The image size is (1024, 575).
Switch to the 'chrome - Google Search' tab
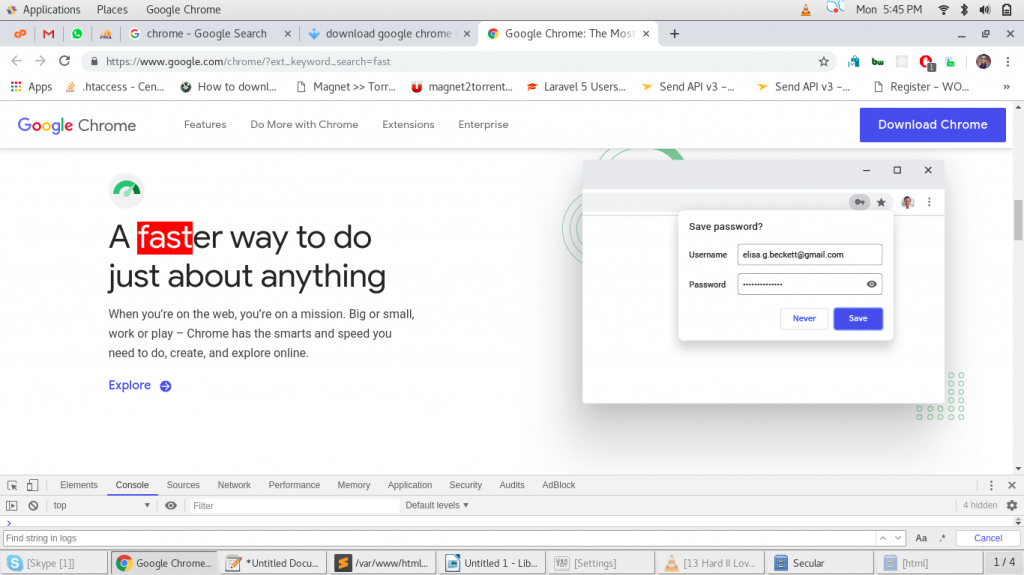(x=206, y=33)
